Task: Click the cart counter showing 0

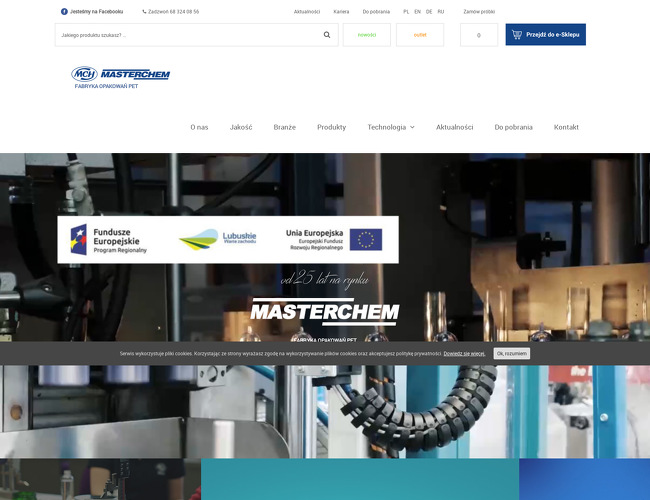Action: click(479, 35)
